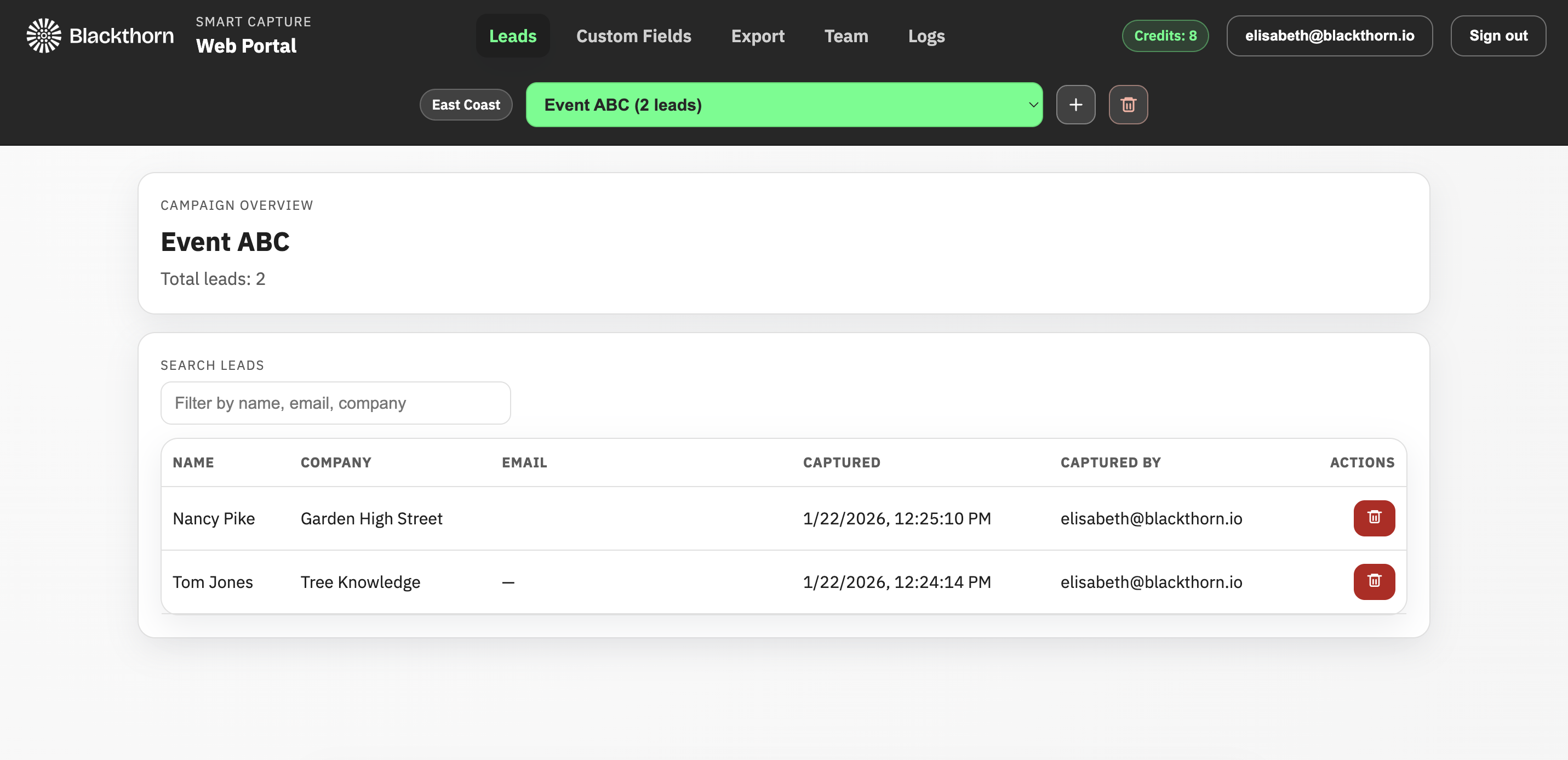Click the trash icon beside campaign selector

point(1128,105)
